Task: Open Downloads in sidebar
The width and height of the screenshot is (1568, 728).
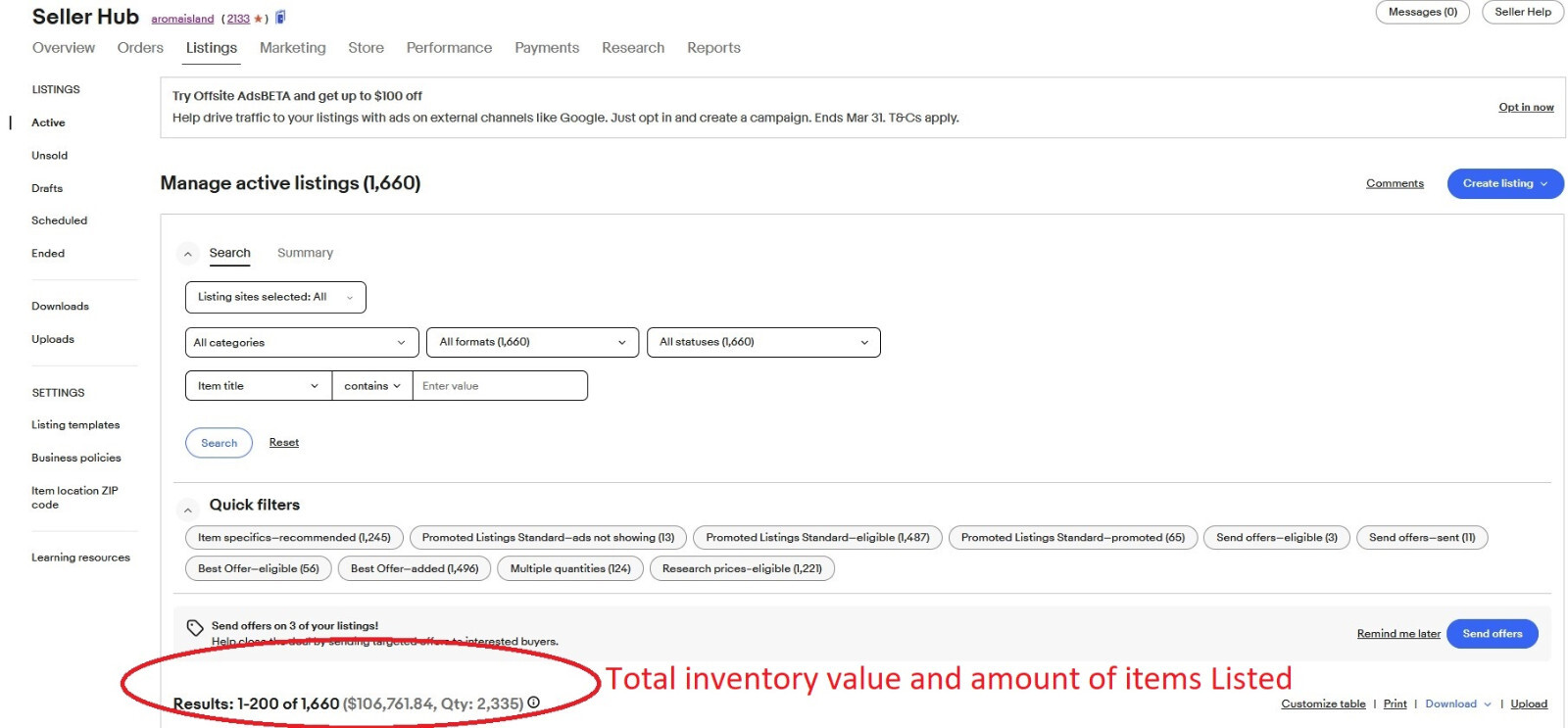Action: pyautogui.click(x=60, y=306)
